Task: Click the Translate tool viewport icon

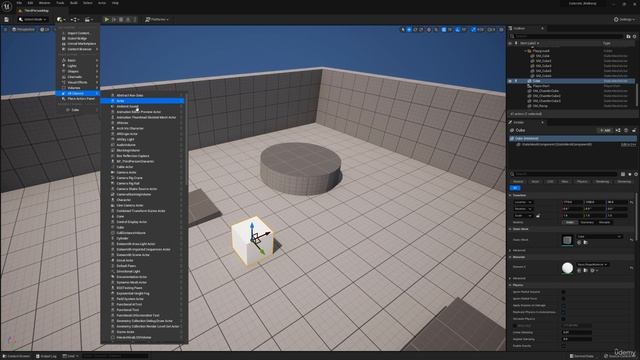Action: pyautogui.click(x=409, y=29)
